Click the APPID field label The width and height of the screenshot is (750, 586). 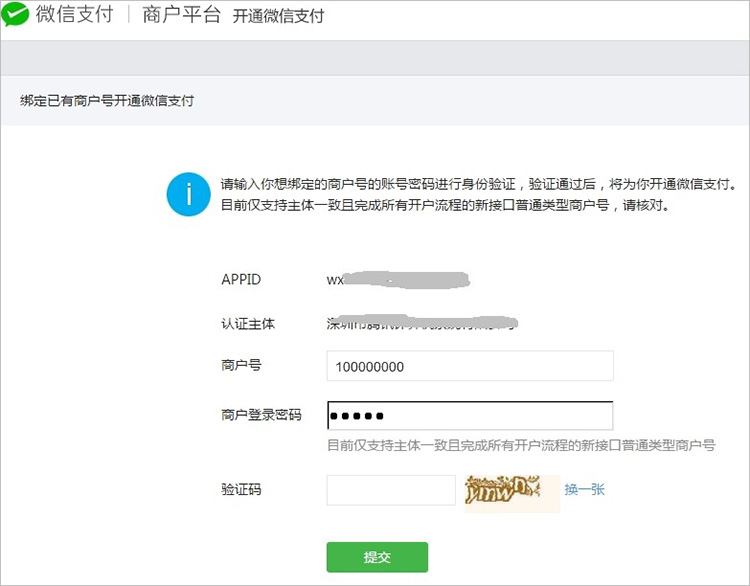click(241, 280)
